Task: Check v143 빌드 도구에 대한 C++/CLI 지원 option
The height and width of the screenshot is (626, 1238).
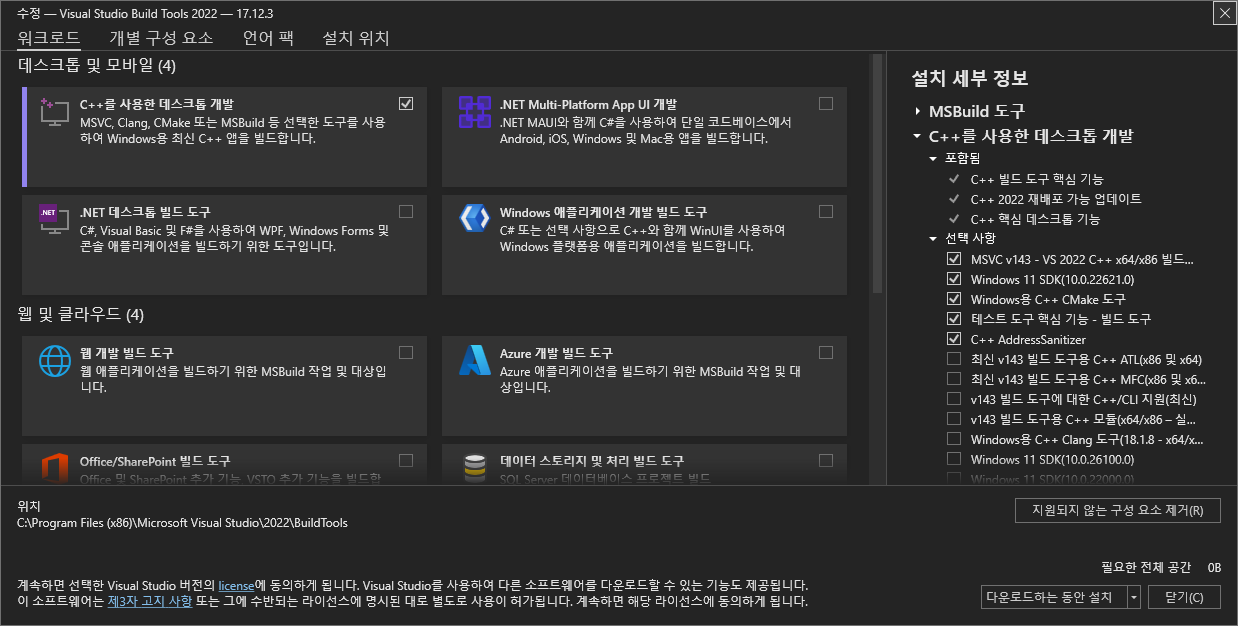Action: pyautogui.click(x=953, y=399)
